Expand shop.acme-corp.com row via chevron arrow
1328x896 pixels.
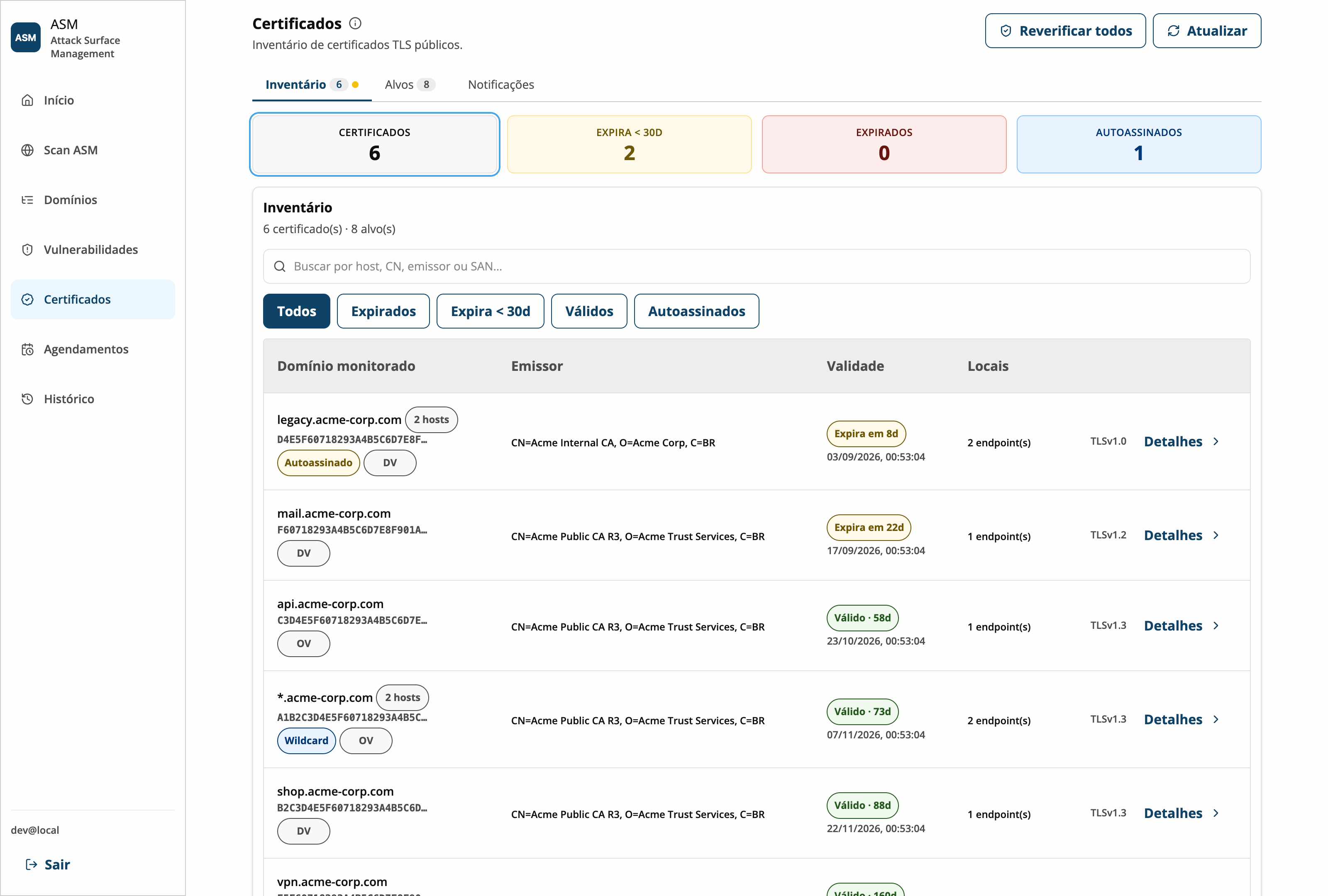tap(1216, 813)
